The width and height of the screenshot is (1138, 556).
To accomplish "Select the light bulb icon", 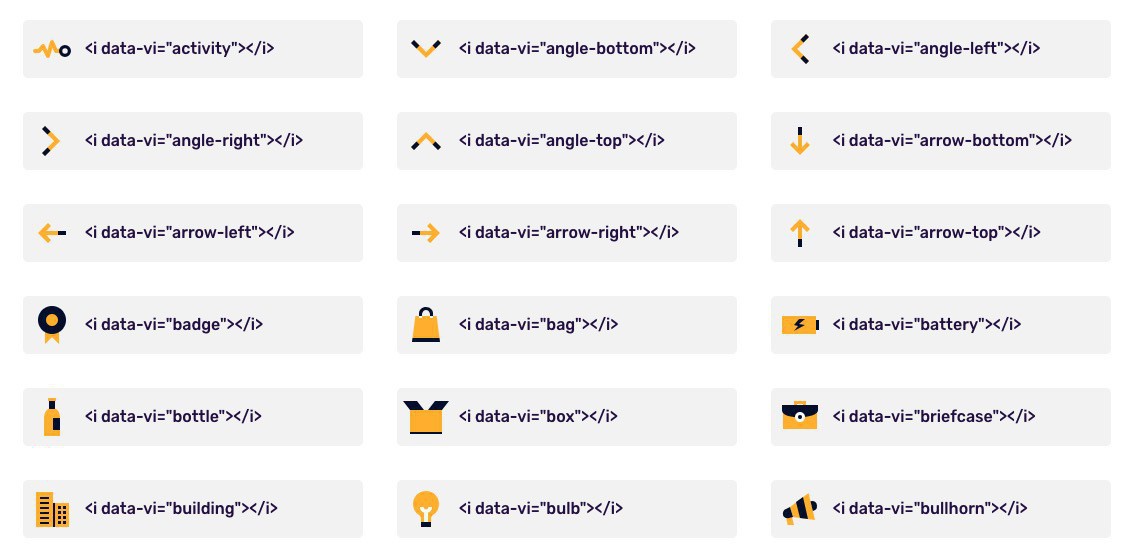I will pyautogui.click(x=426, y=509).
